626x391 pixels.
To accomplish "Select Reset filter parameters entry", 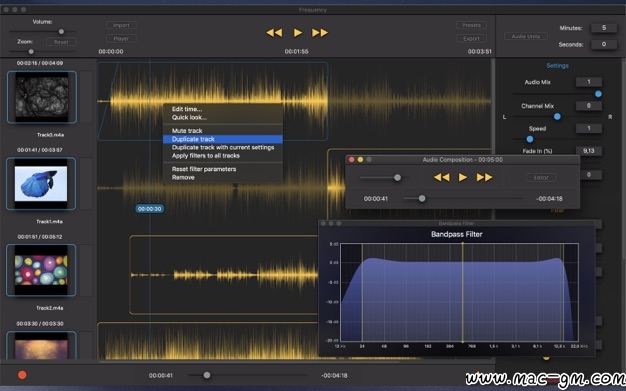I will click(x=223, y=169).
